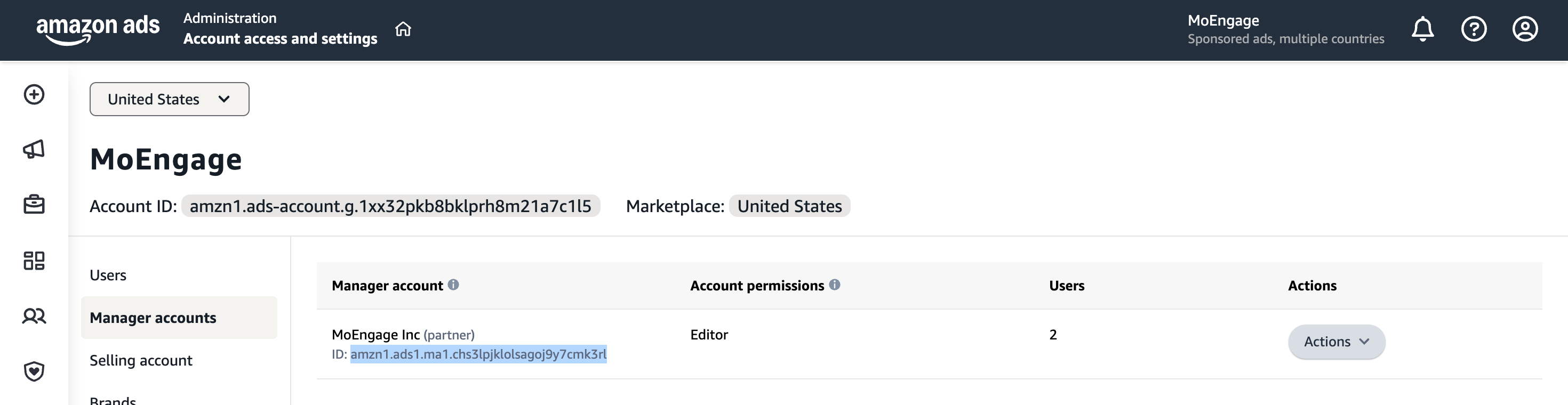1568x405 pixels.
Task: Click highlighted manager ID amzn1.ads1.ma1.chs3lpjklolsagoj9y7cmk3rl
Action: pyautogui.click(x=478, y=354)
